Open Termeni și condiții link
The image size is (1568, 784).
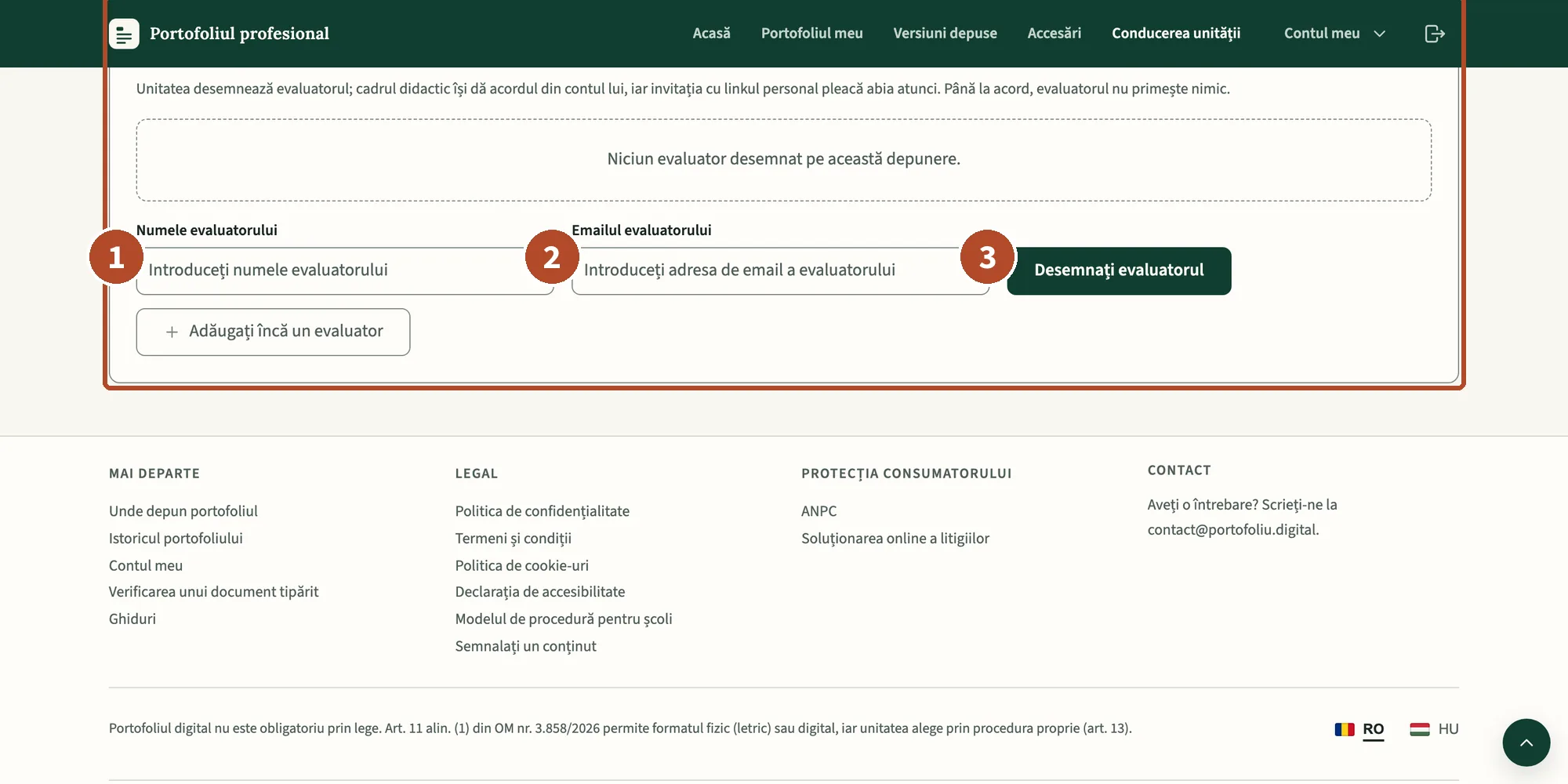(x=513, y=539)
